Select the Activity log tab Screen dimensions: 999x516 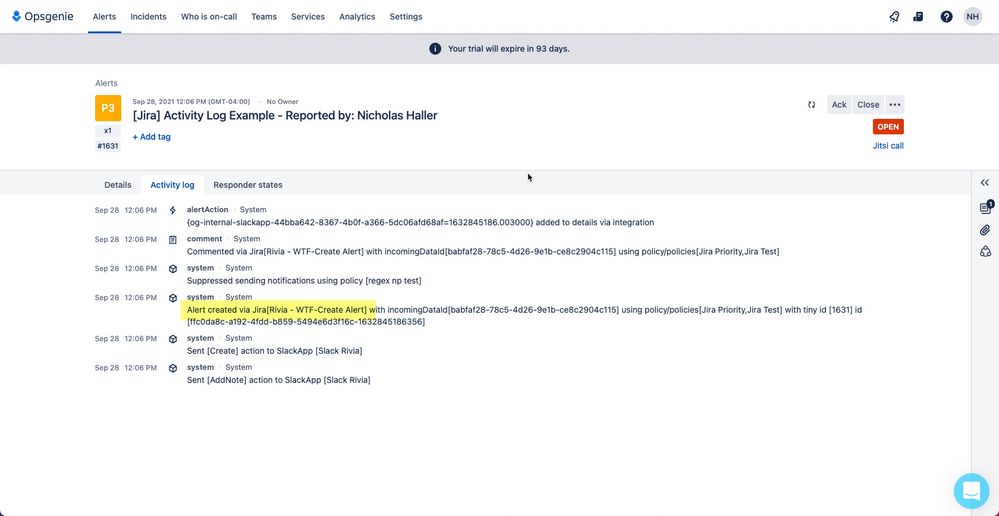point(172,185)
